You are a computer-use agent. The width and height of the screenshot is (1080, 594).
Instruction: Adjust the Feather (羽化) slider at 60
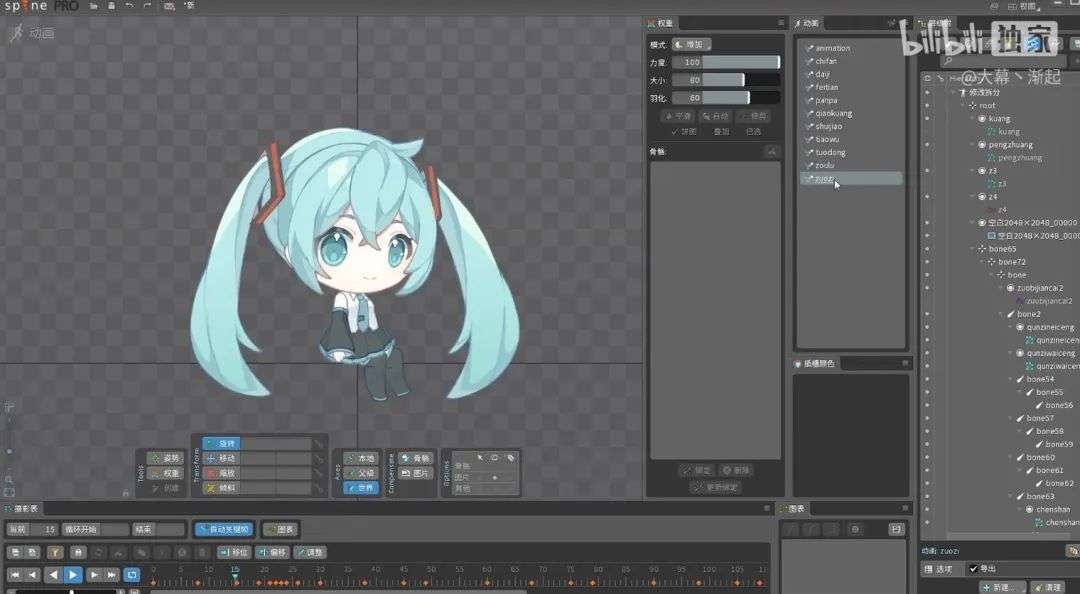click(x=726, y=98)
